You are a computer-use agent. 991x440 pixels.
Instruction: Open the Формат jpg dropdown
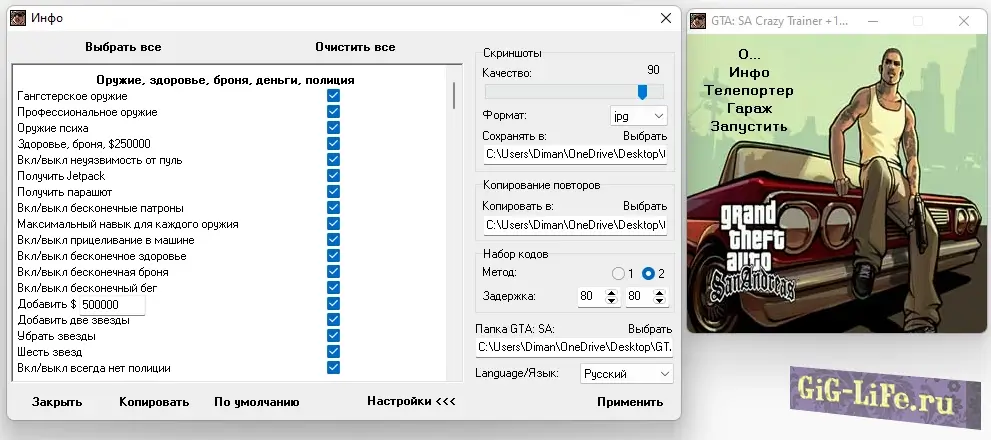tap(638, 116)
